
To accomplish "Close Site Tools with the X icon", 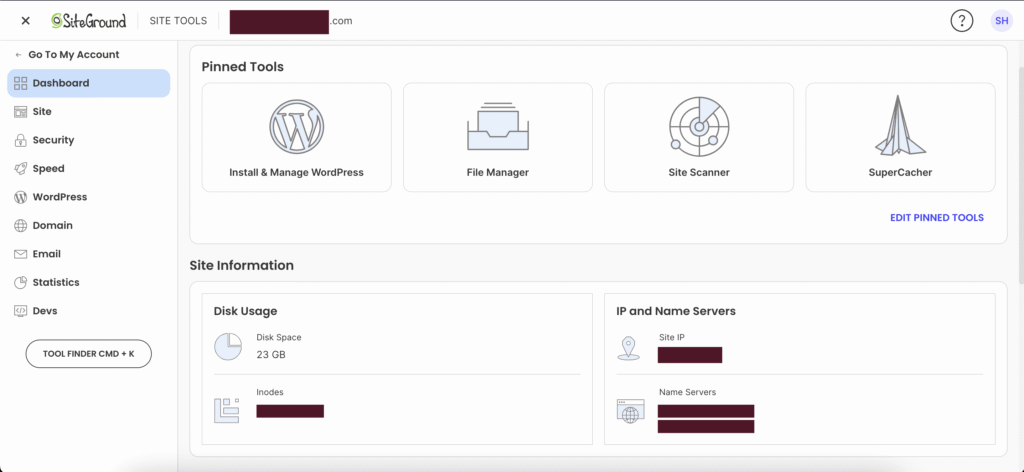I will click(x=25, y=21).
